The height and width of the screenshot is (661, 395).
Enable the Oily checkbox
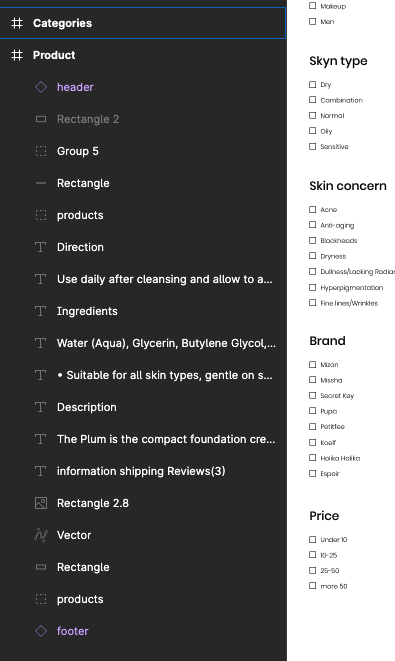[x=312, y=131]
